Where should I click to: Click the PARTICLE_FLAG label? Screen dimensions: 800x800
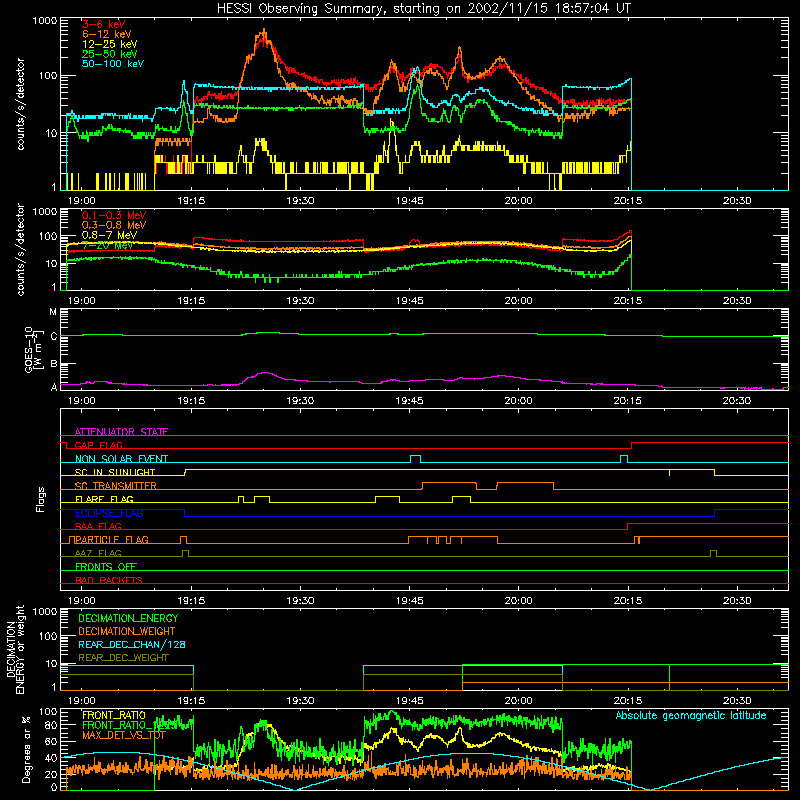[112, 539]
